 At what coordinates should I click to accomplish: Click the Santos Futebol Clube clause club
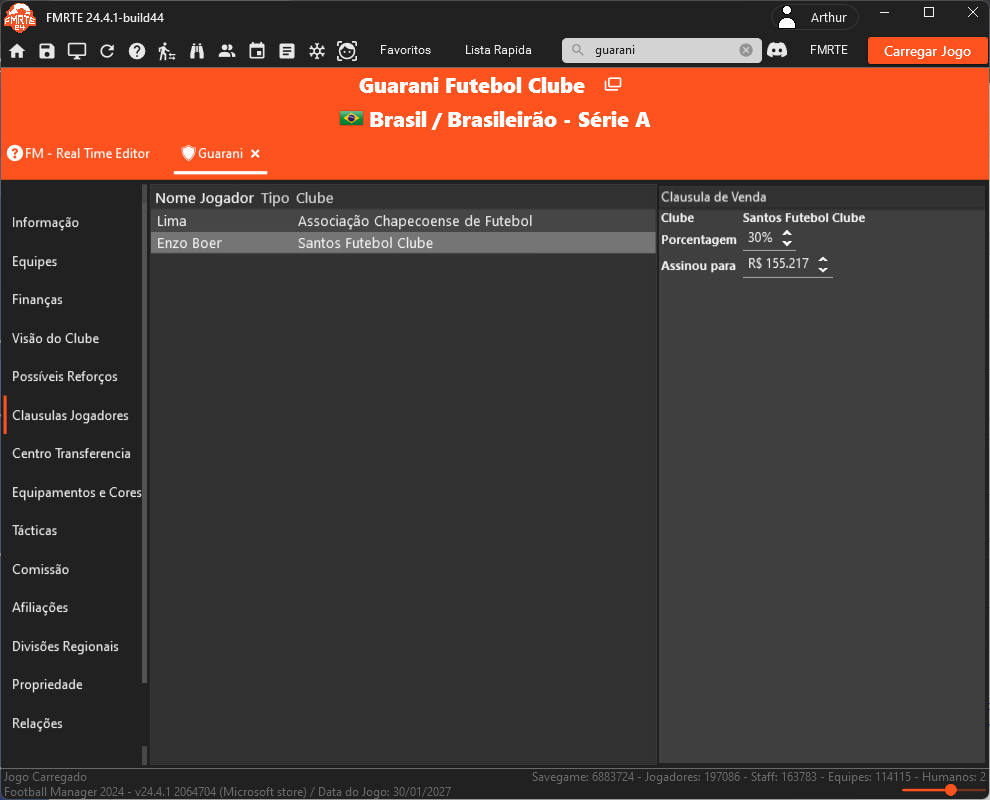pyautogui.click(x=804, y=218)
